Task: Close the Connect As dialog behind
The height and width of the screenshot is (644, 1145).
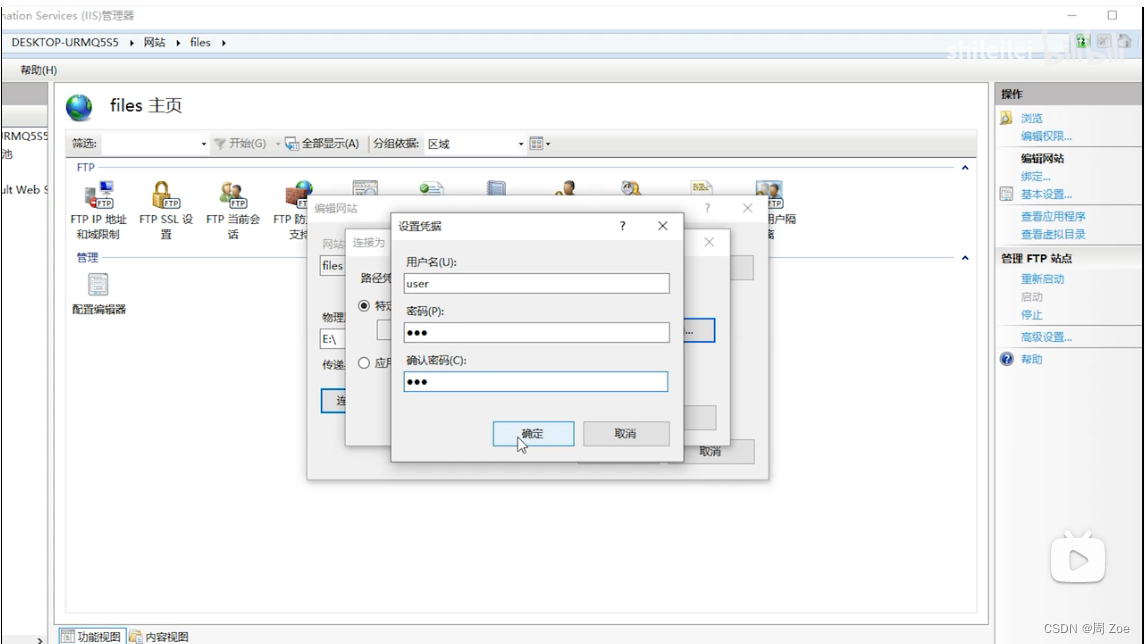Action: point(709,242)
